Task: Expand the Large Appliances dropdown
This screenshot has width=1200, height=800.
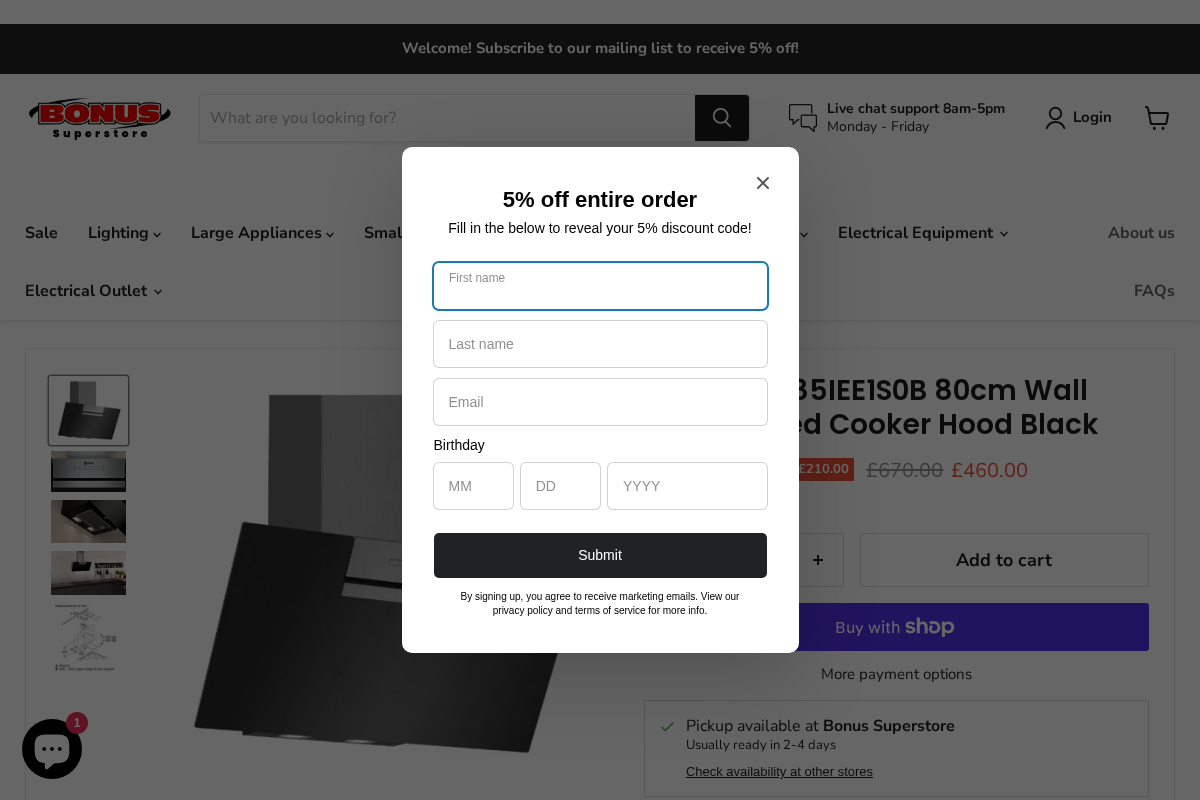Action: (262, 233)
